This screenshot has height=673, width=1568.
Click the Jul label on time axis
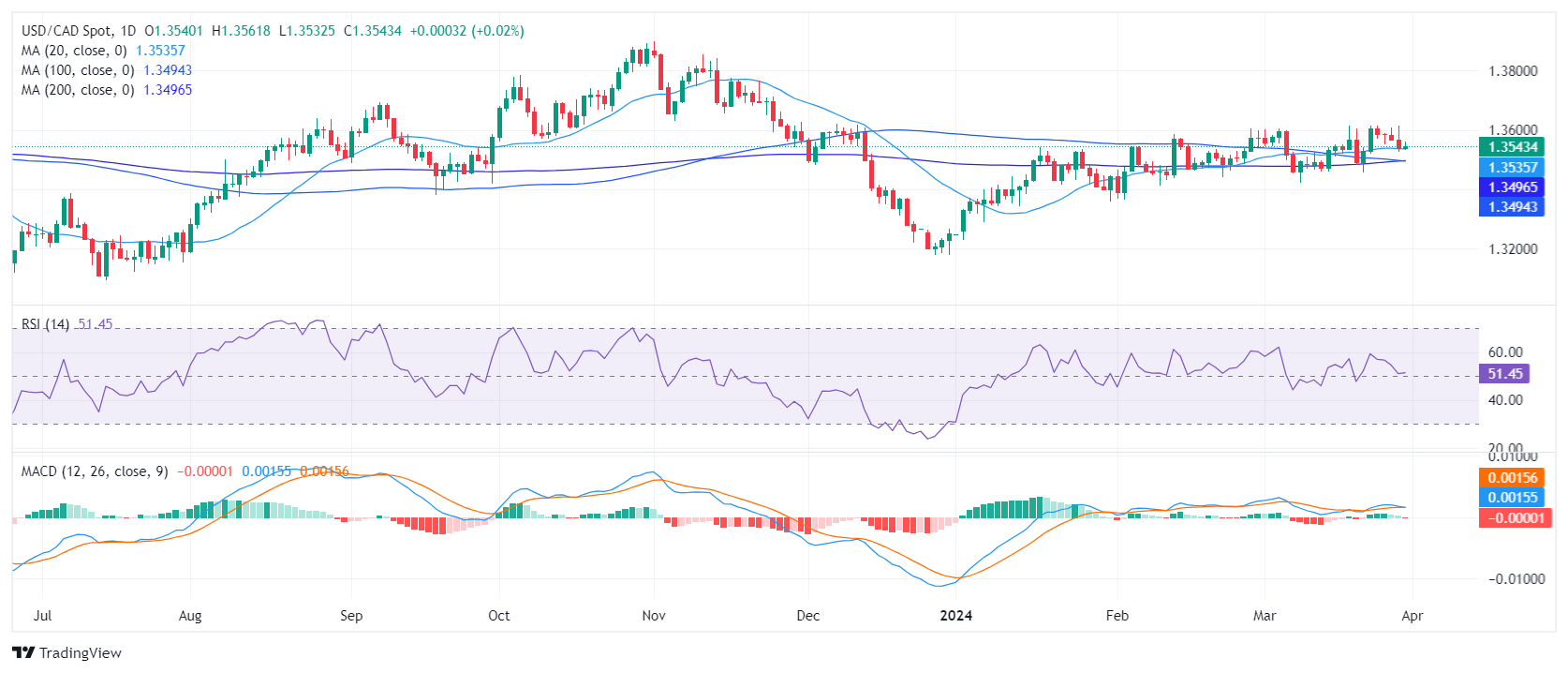point(42,616)
